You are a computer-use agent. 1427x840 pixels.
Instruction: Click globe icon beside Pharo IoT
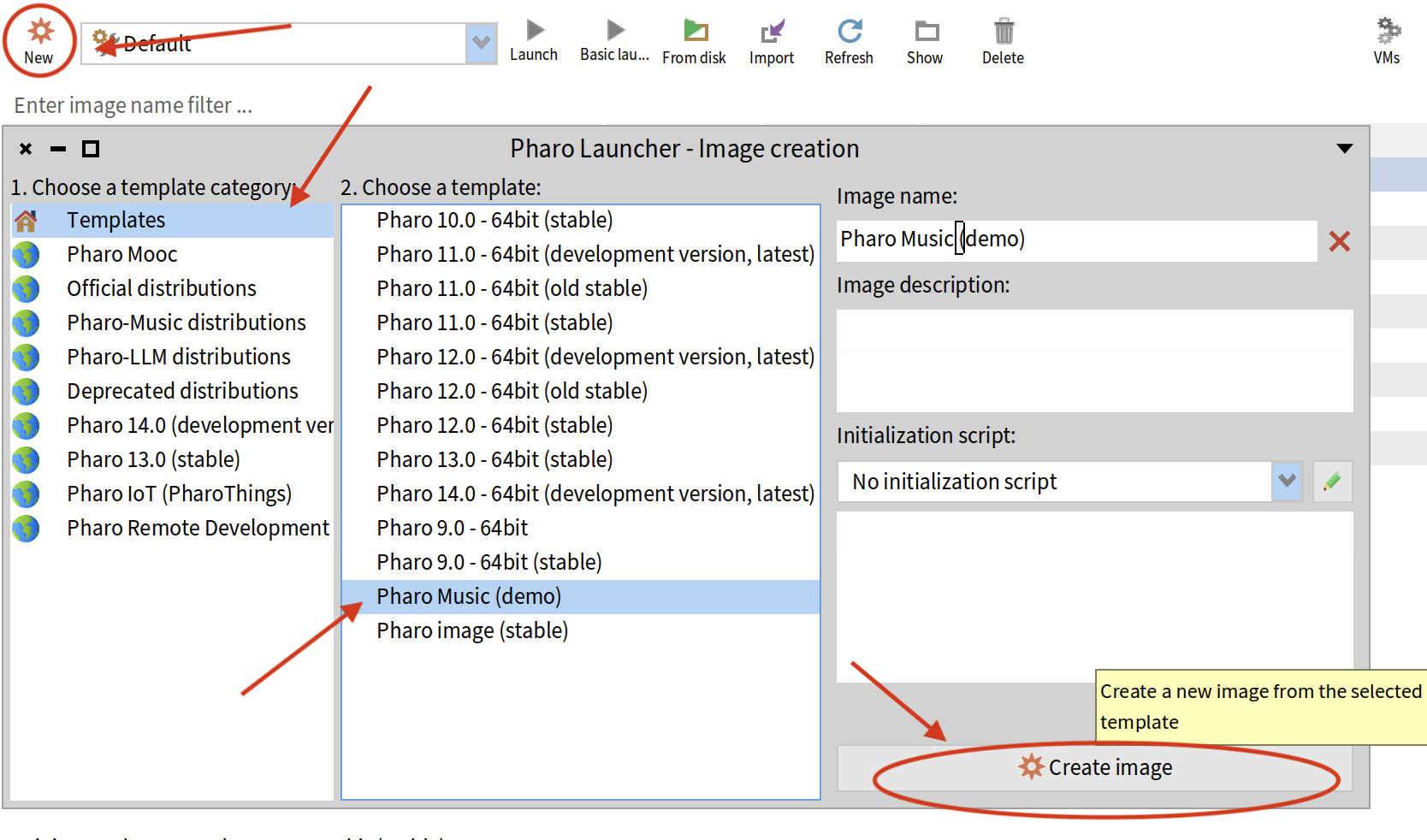tap(26, 494)
